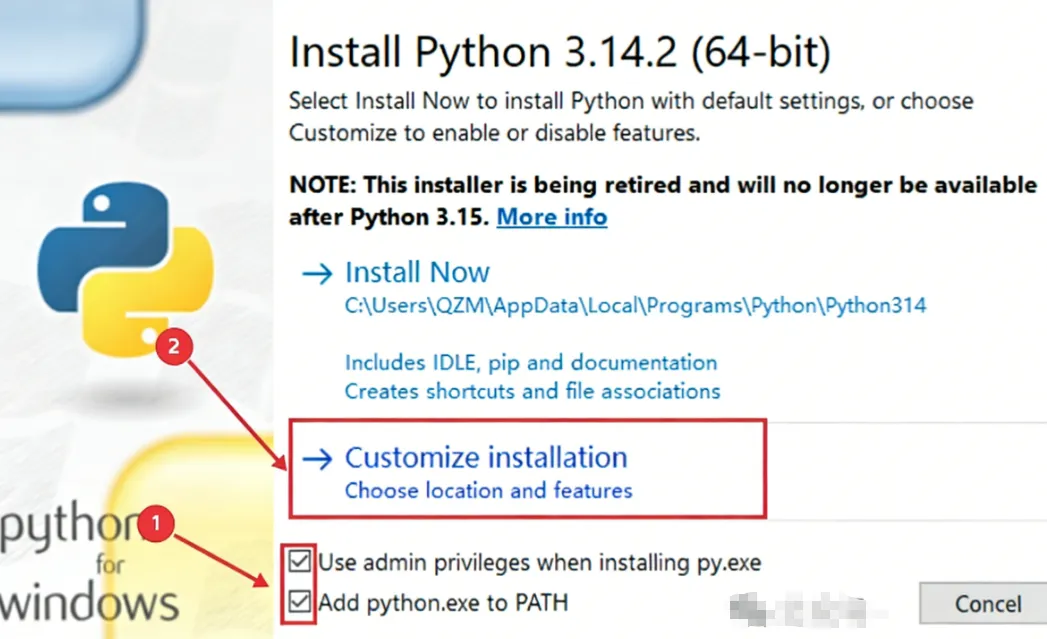1047x639 pixels.
Task: Toggle the 'Add python.exe to PATH' checkbox
Action: point(300,603)
